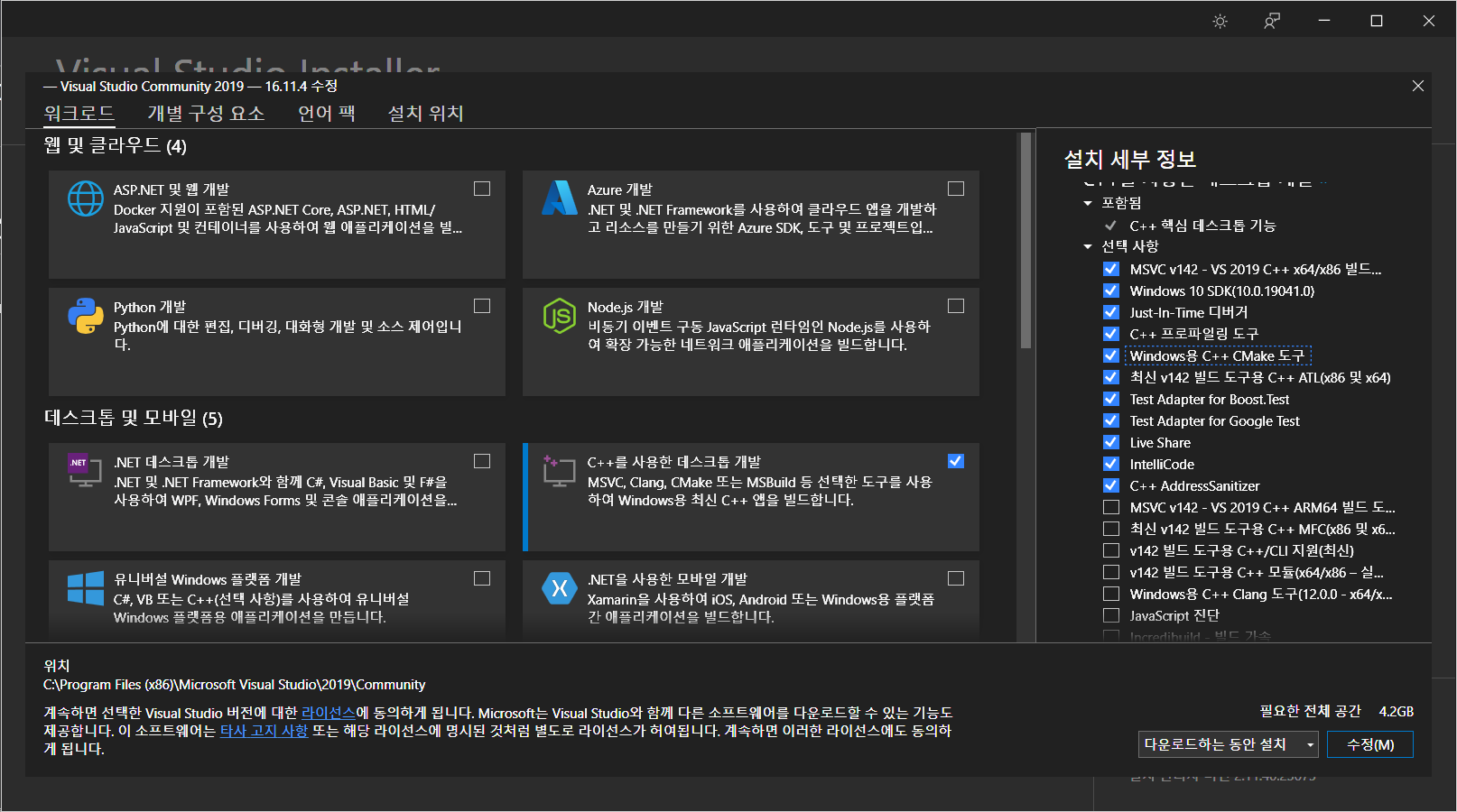Click the Node.js workload logo icon
Screen dimensions: 1457x812
tap(560, 316)
